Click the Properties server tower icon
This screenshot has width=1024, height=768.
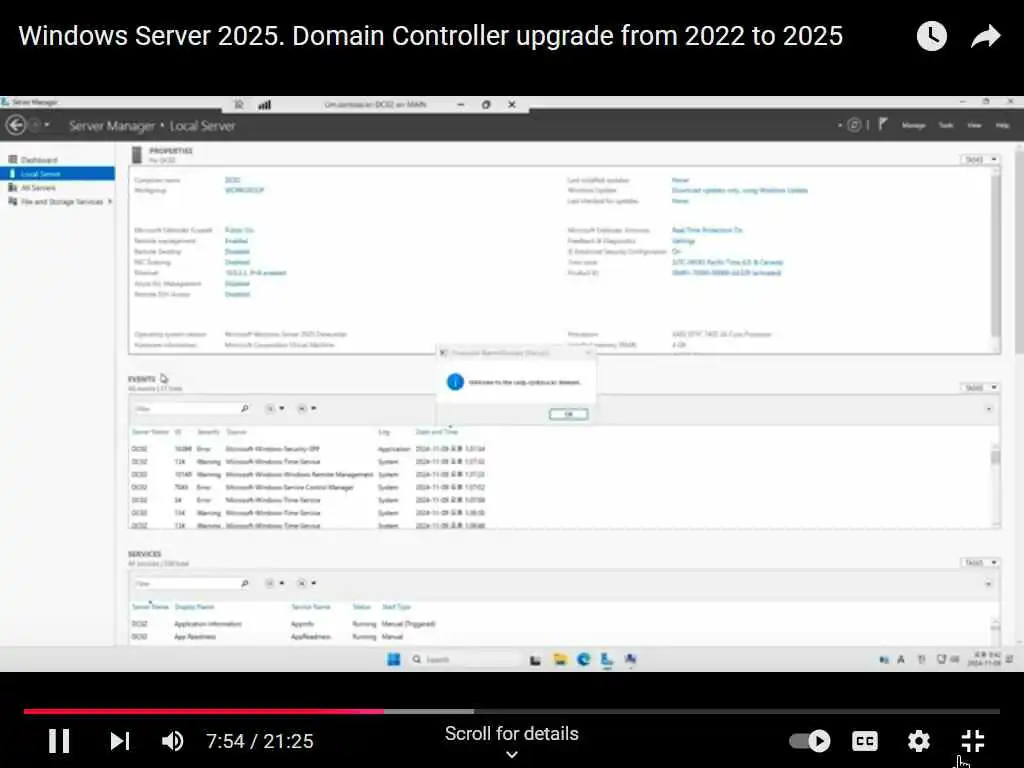pyautogui.click(x=137, y=155)
